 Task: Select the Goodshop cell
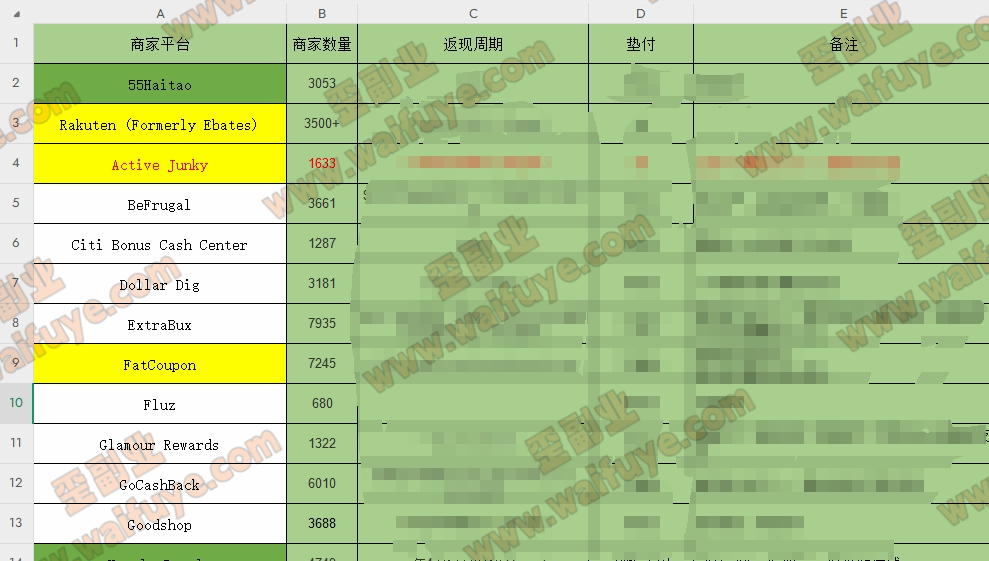click(x=160, y=524)
